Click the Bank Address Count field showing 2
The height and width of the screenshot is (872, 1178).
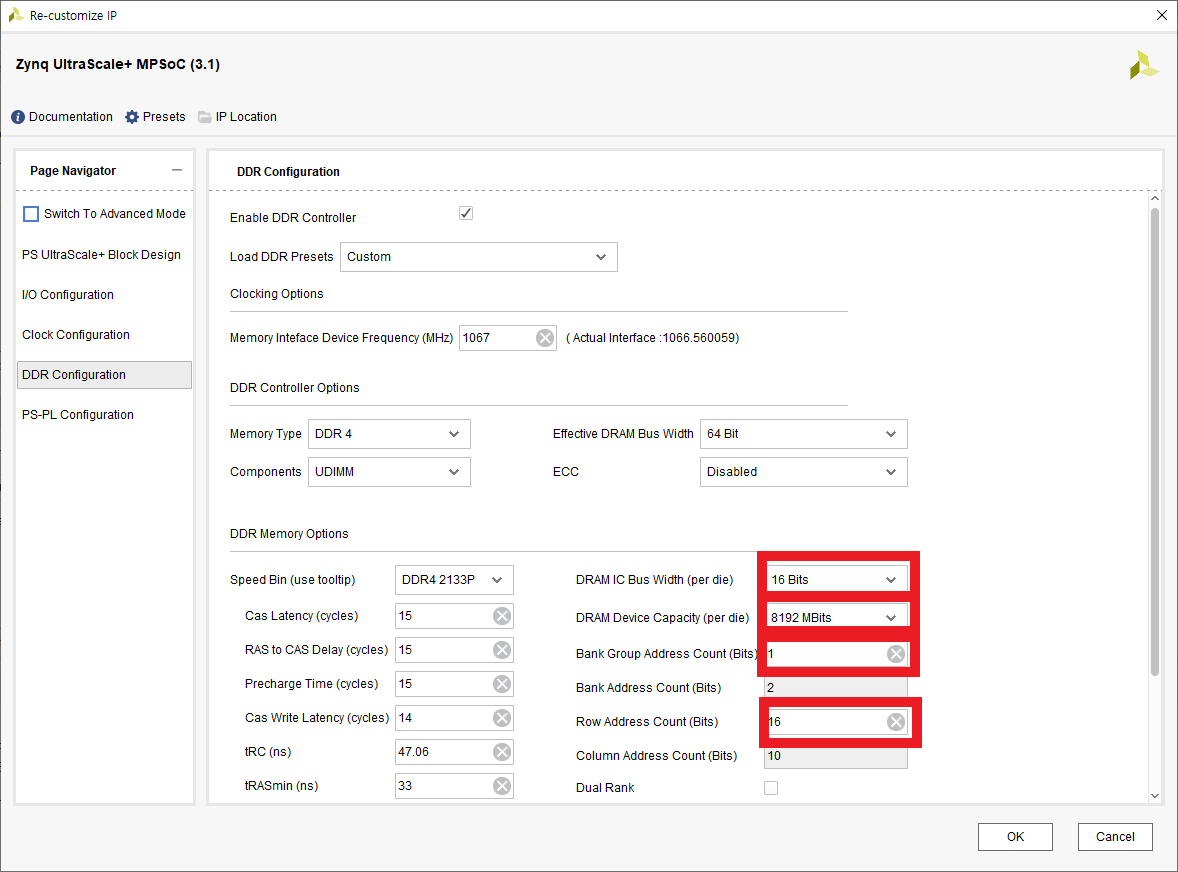point(835,688)
